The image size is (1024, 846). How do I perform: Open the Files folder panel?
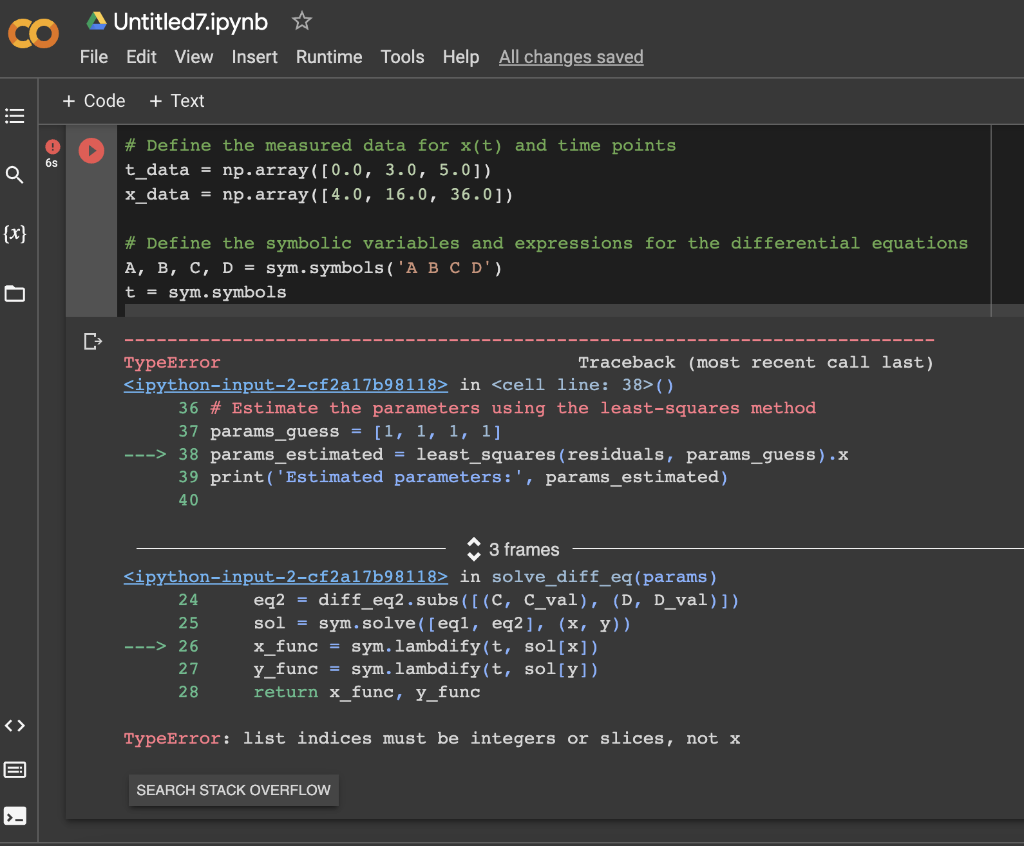click(x=15, y=293)
